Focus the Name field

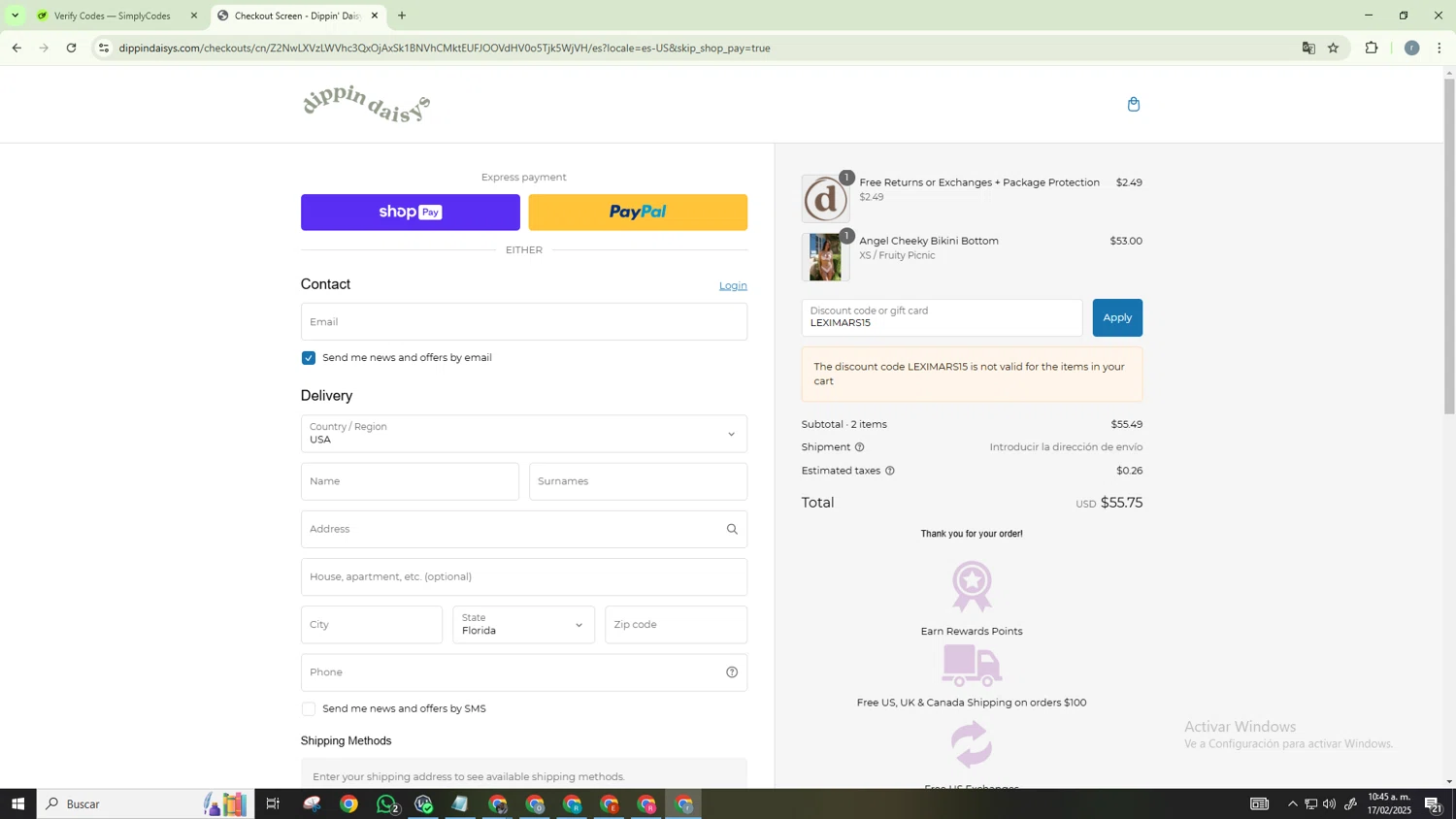tap(410, 481)
